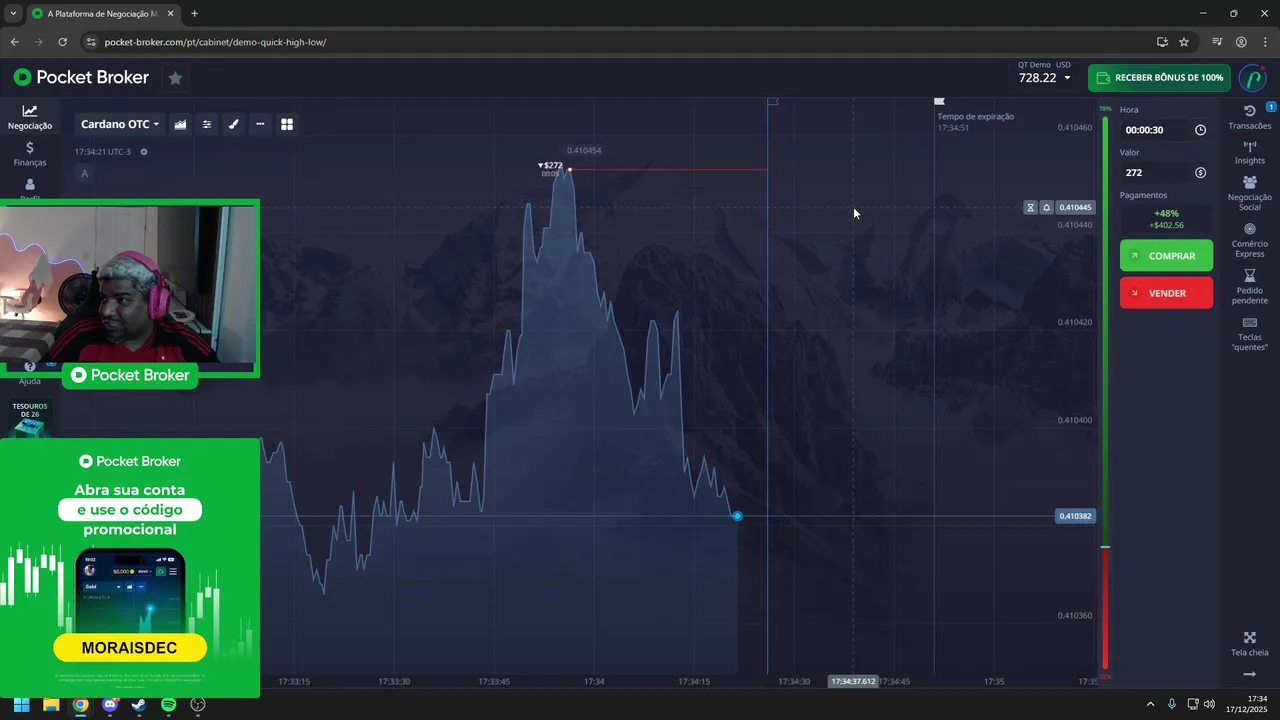
Task: Open the multi-chart grid layout icon
Action: 287,124
